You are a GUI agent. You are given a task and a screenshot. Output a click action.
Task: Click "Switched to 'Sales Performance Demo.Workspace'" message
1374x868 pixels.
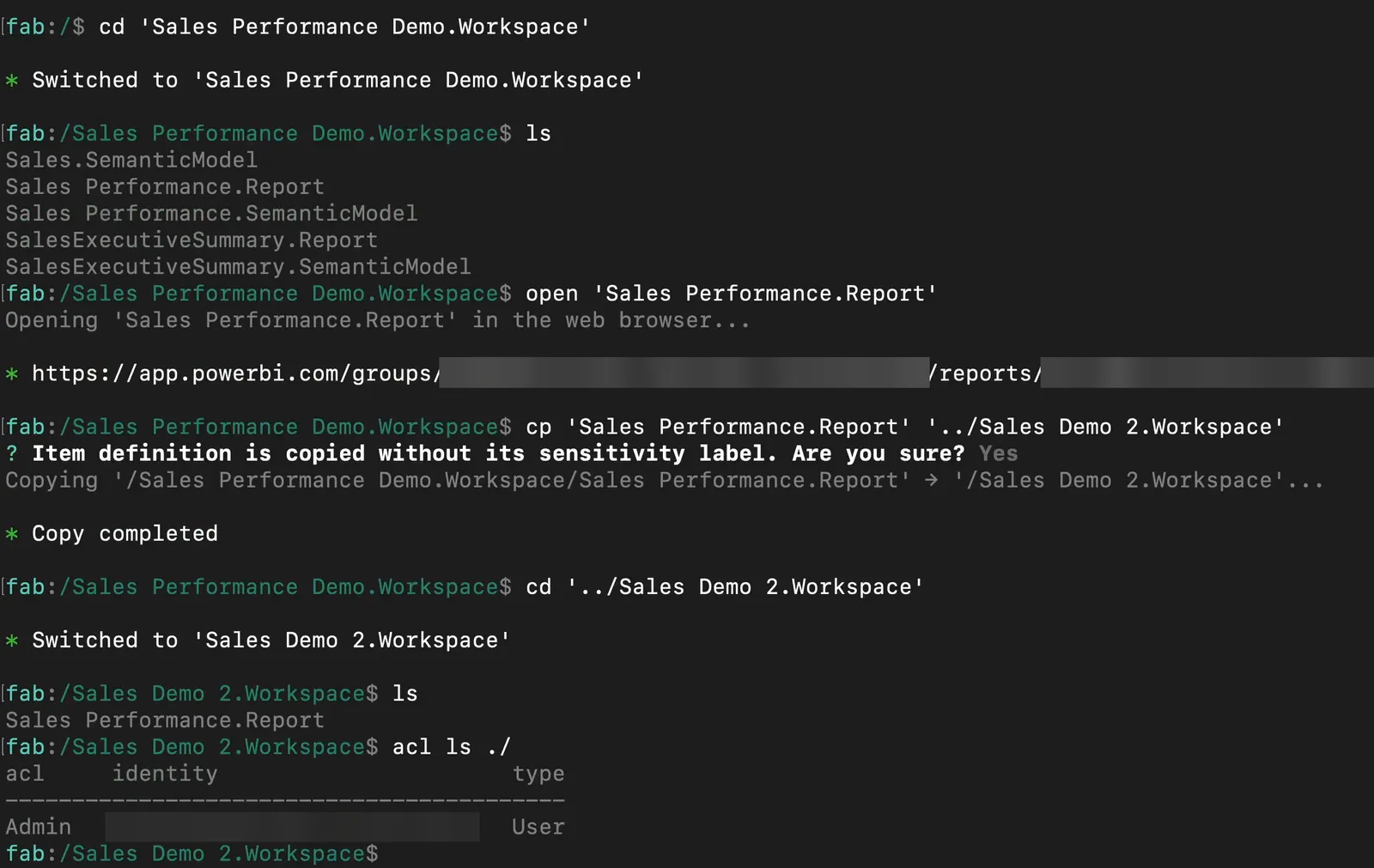point(337,80)
